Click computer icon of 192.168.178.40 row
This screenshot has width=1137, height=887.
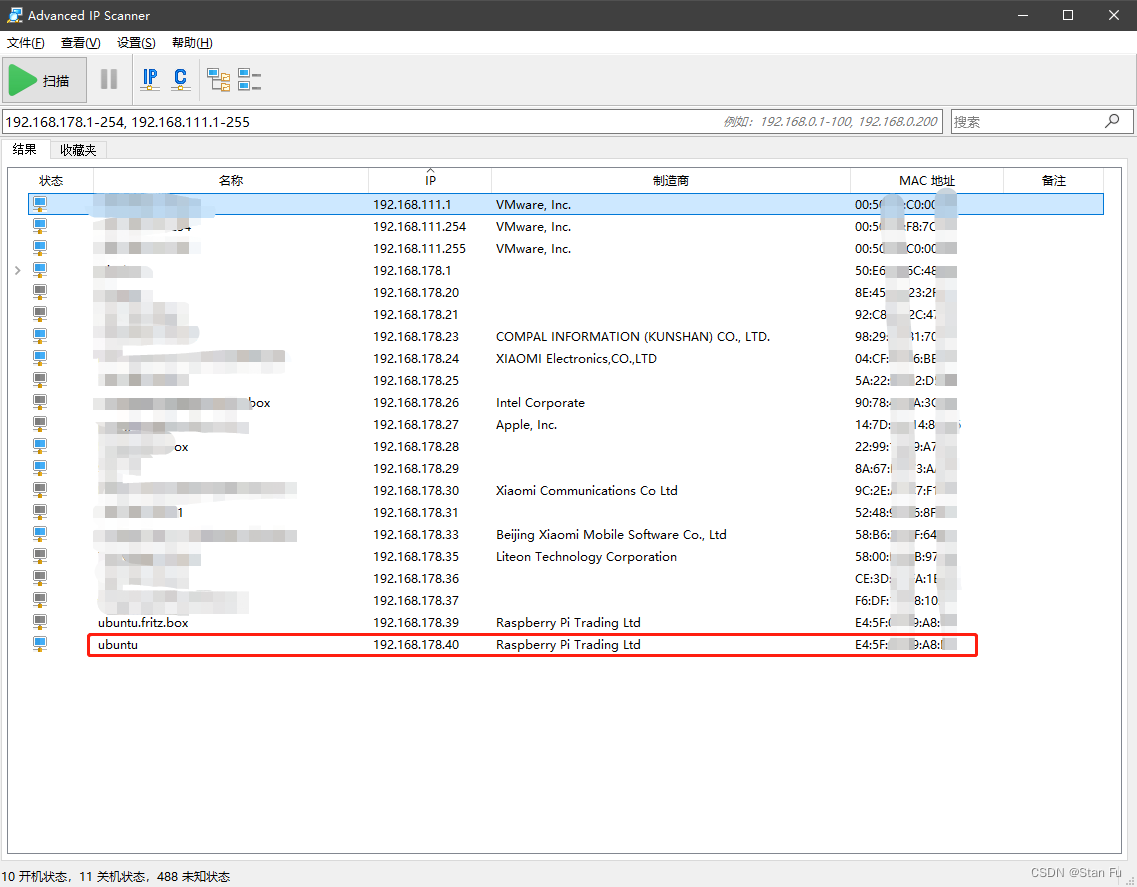[40, 645]
